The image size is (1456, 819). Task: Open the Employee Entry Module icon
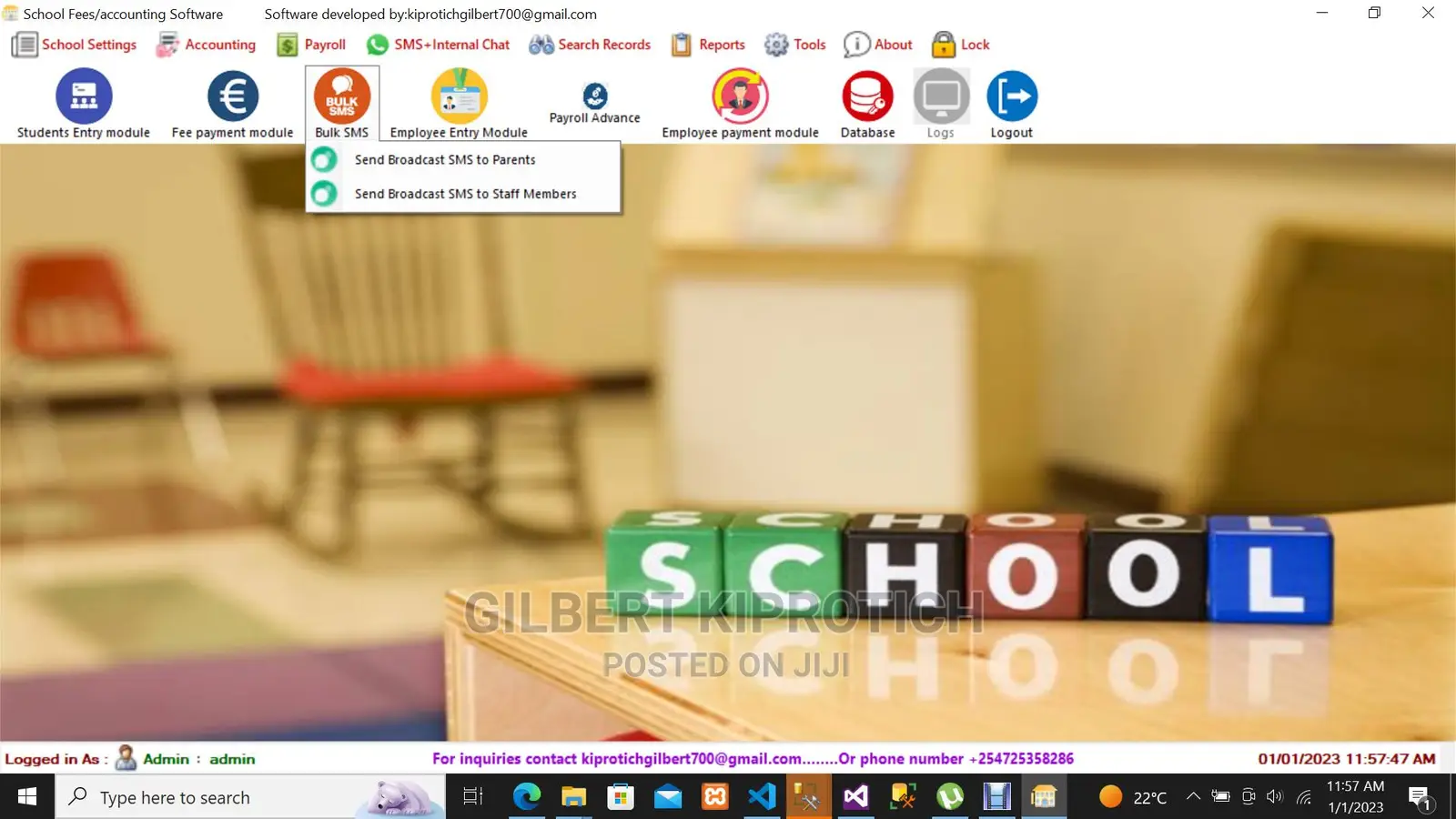pos(459,96)
